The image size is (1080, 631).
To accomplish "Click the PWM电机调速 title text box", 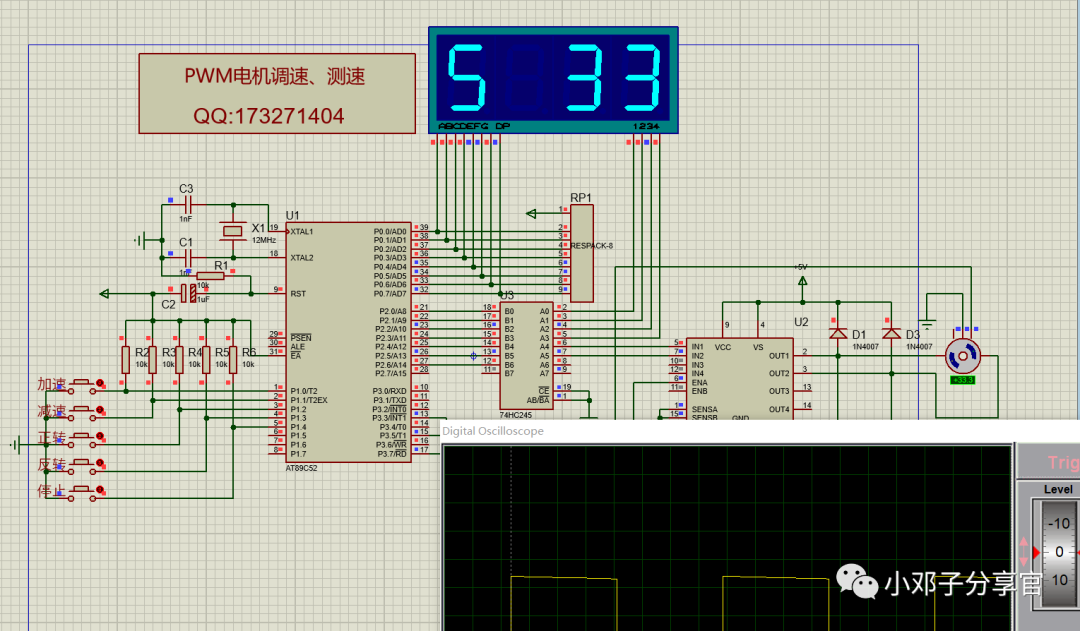I will pyautogui.click(x=276, y=94).
